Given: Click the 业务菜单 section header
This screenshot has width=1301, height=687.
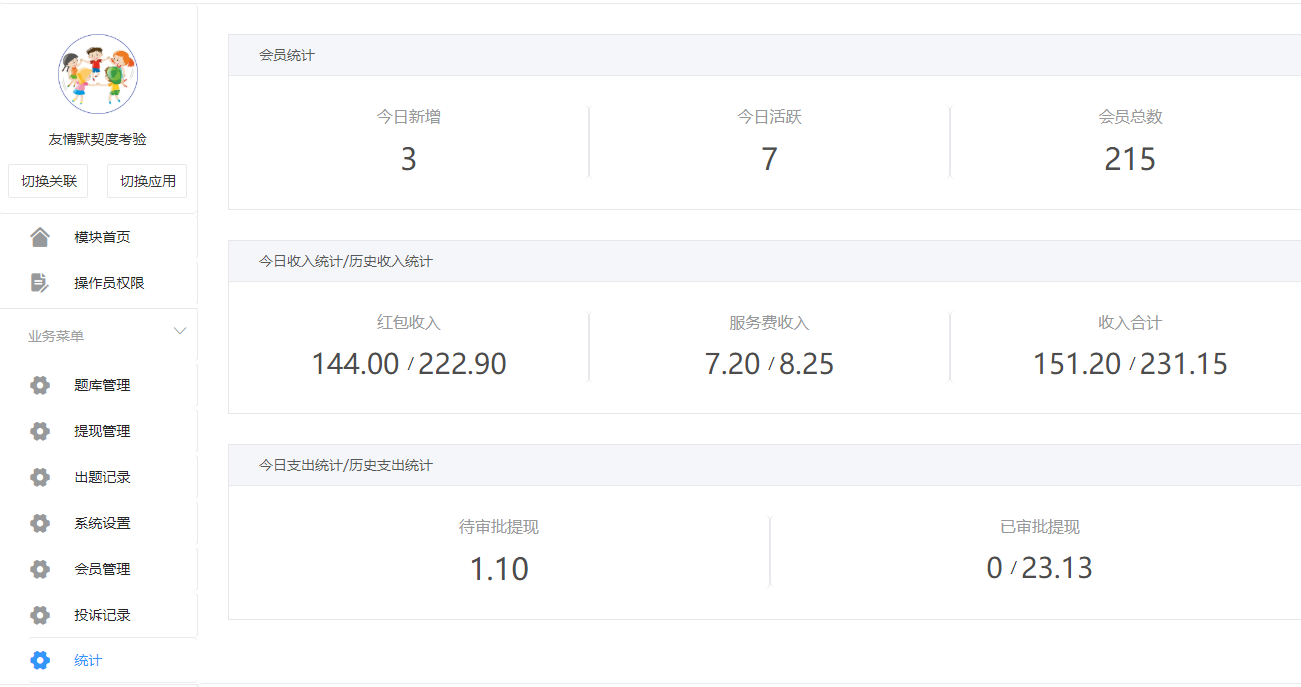Looking at the screenshot, I should pyautogui.click(x=56, y=336).
